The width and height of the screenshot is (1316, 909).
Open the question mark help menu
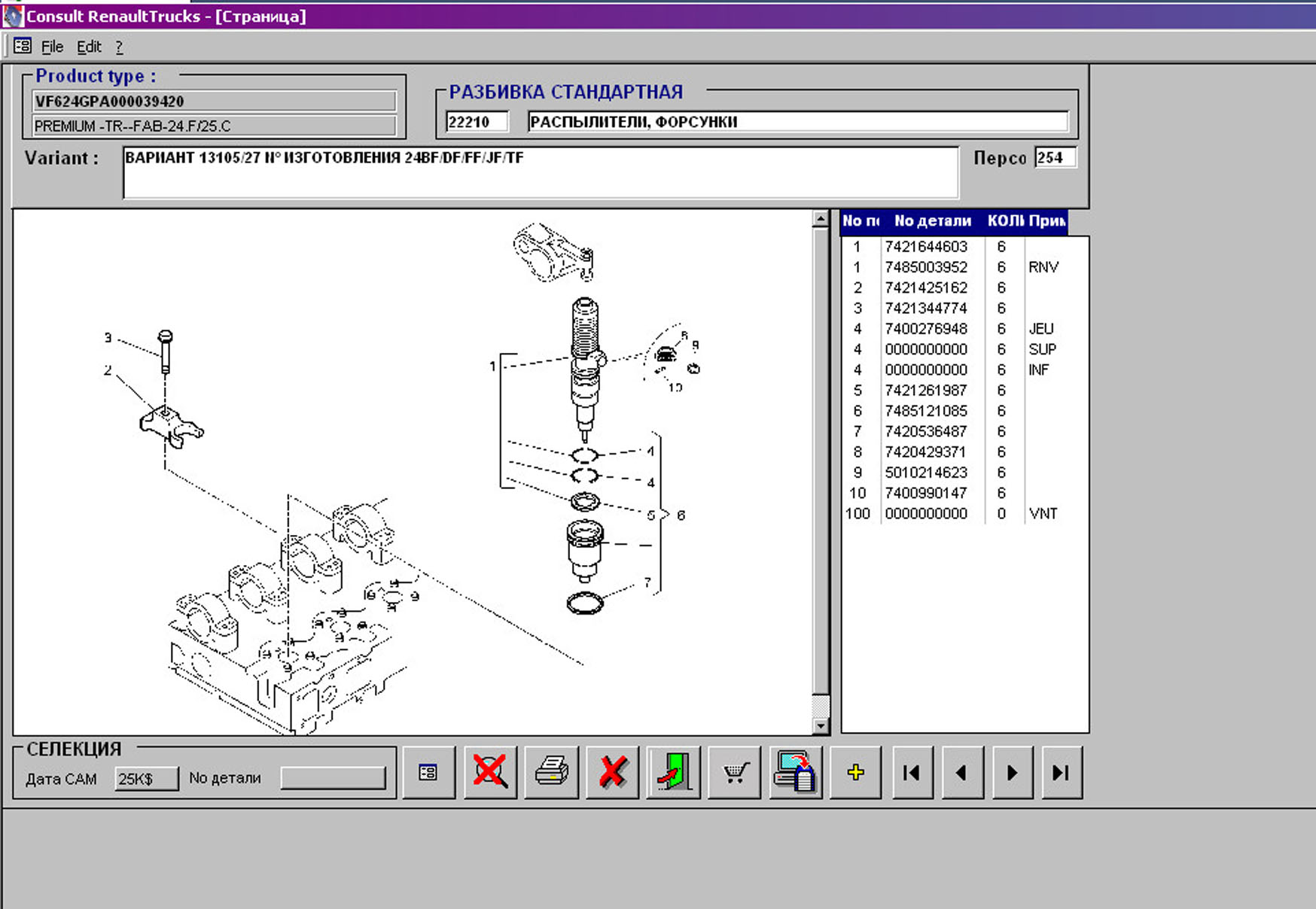[x=119, y=47]
